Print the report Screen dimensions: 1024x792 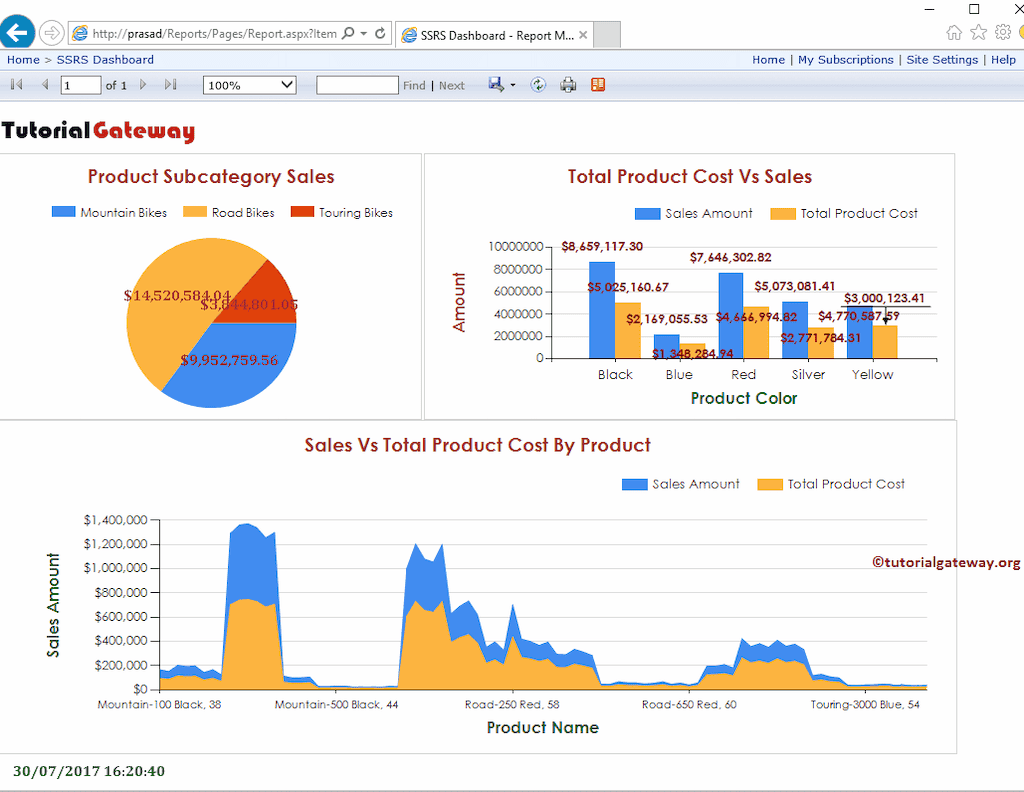click(x=568, y=85)
